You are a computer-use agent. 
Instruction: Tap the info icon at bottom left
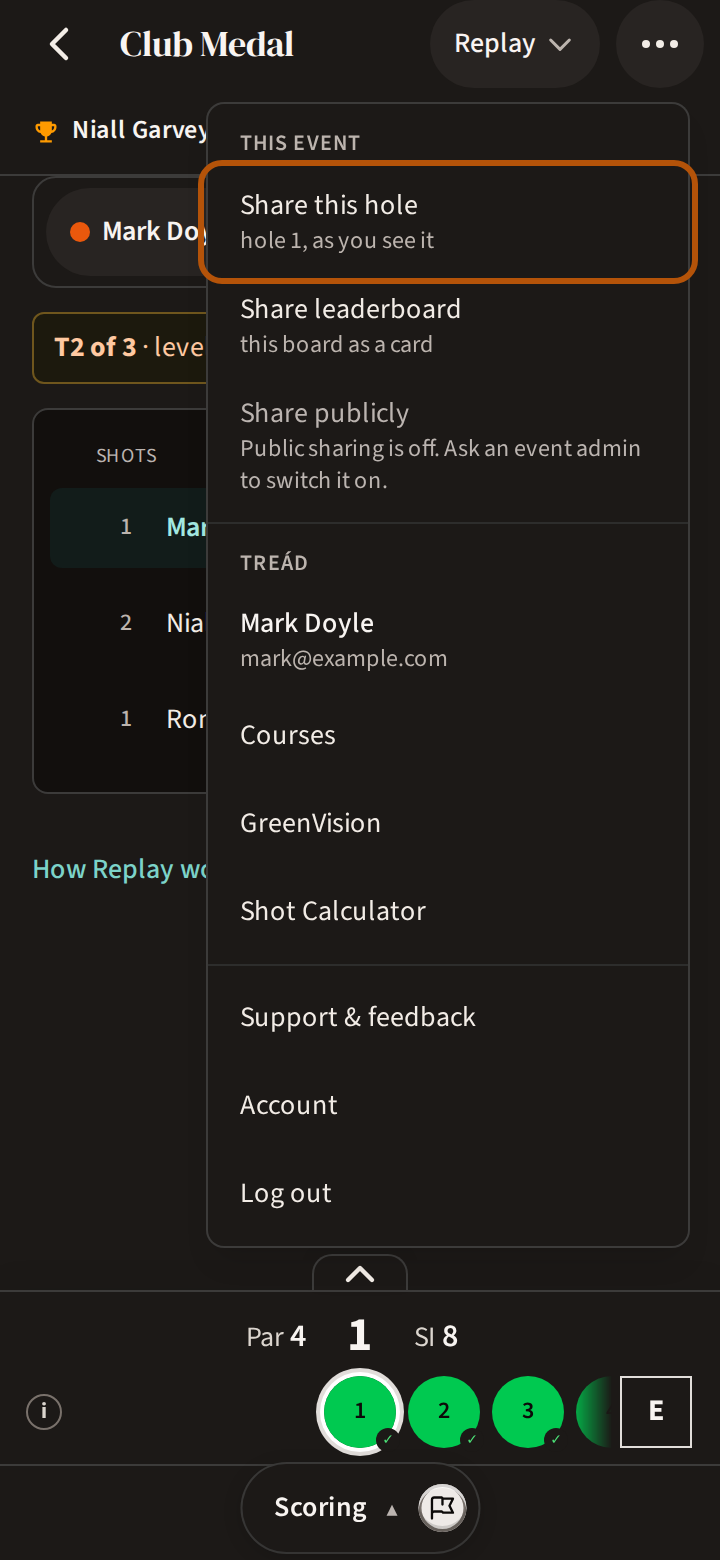pos(44,1412)
